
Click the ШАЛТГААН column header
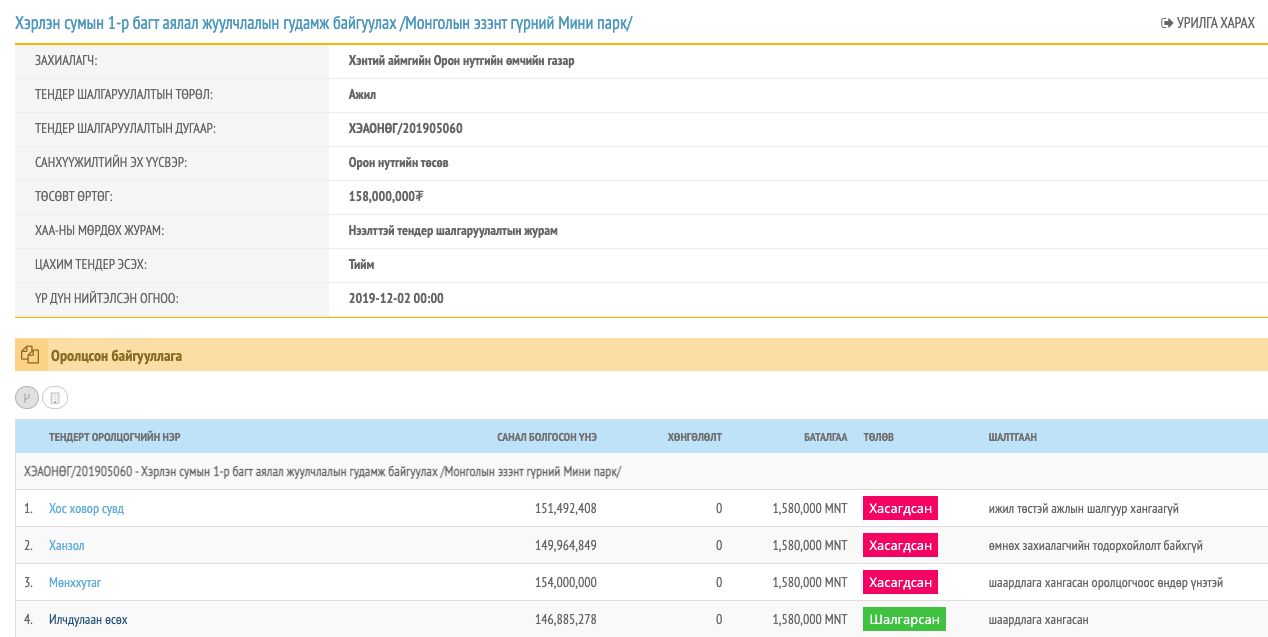coord(1012,437)
